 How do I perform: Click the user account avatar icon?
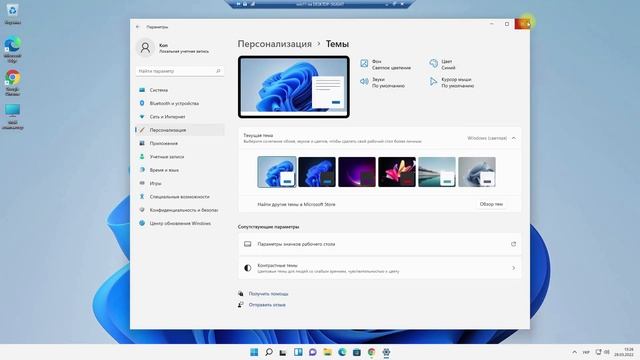click(145, 48)
